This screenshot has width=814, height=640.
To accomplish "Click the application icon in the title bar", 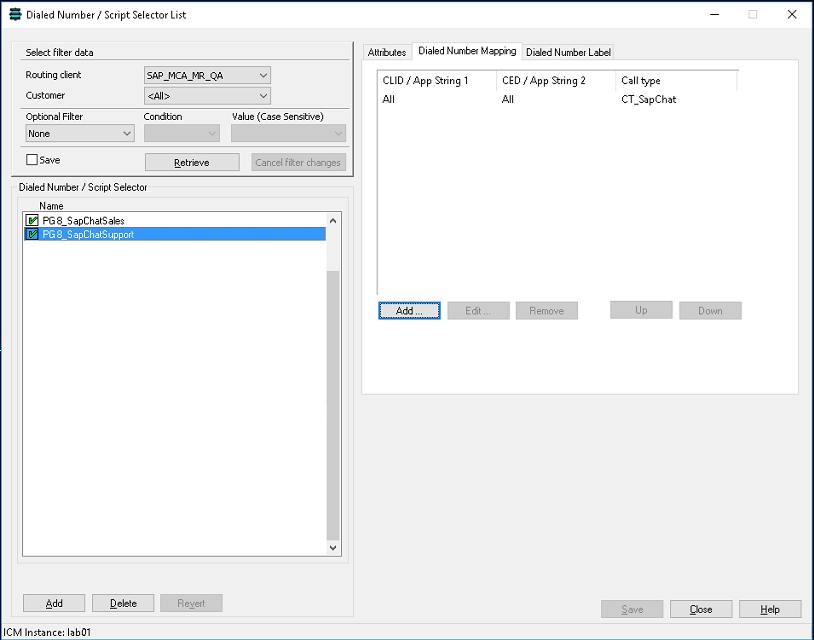I will pos(15,15).
